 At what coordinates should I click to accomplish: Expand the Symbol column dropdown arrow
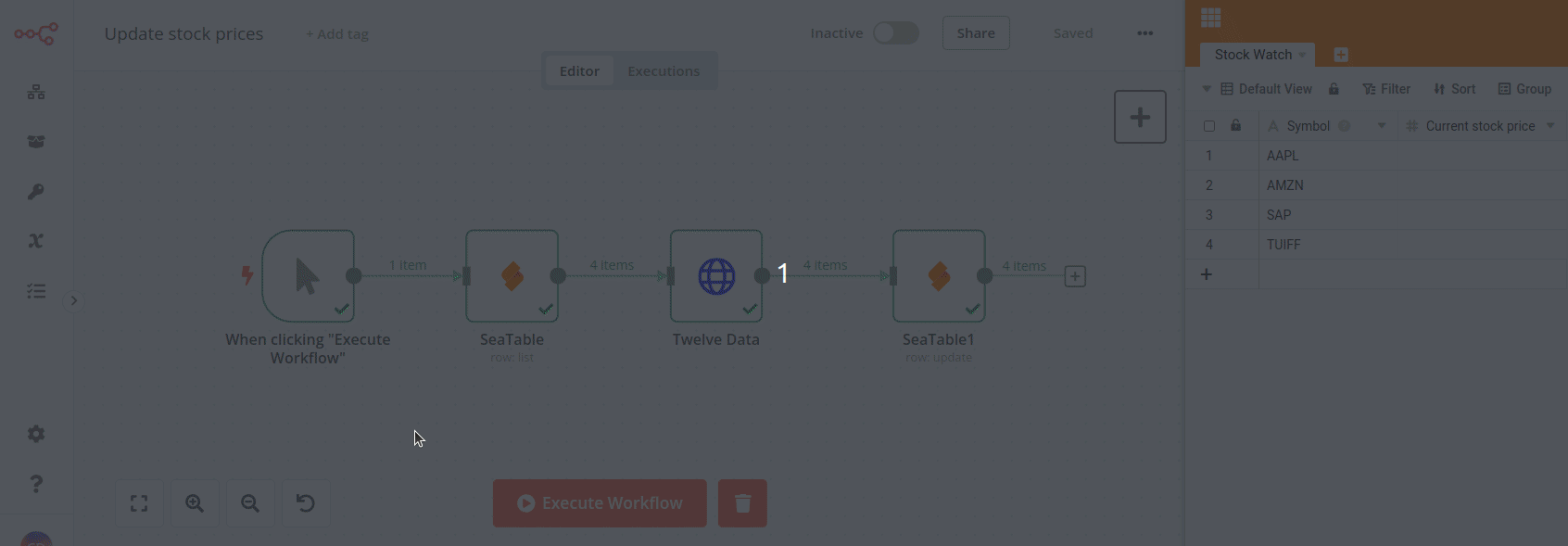pos(1382,126)
